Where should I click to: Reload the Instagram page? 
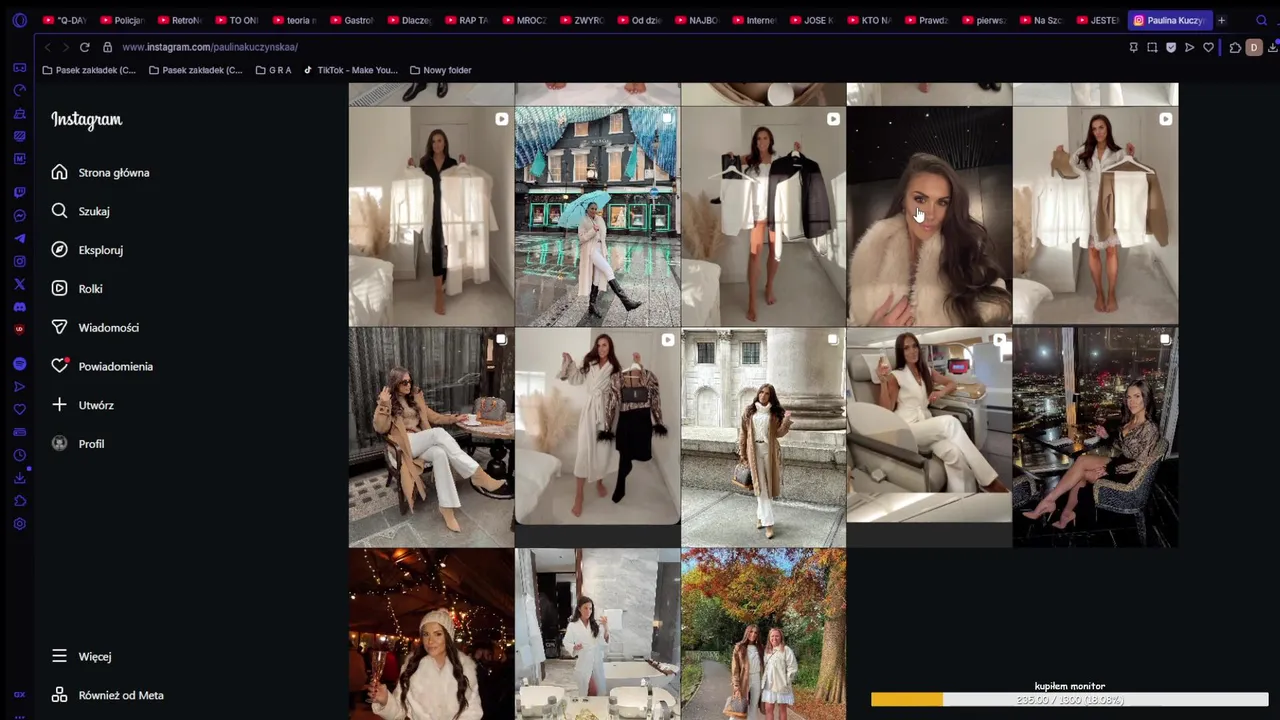(84, 47)
